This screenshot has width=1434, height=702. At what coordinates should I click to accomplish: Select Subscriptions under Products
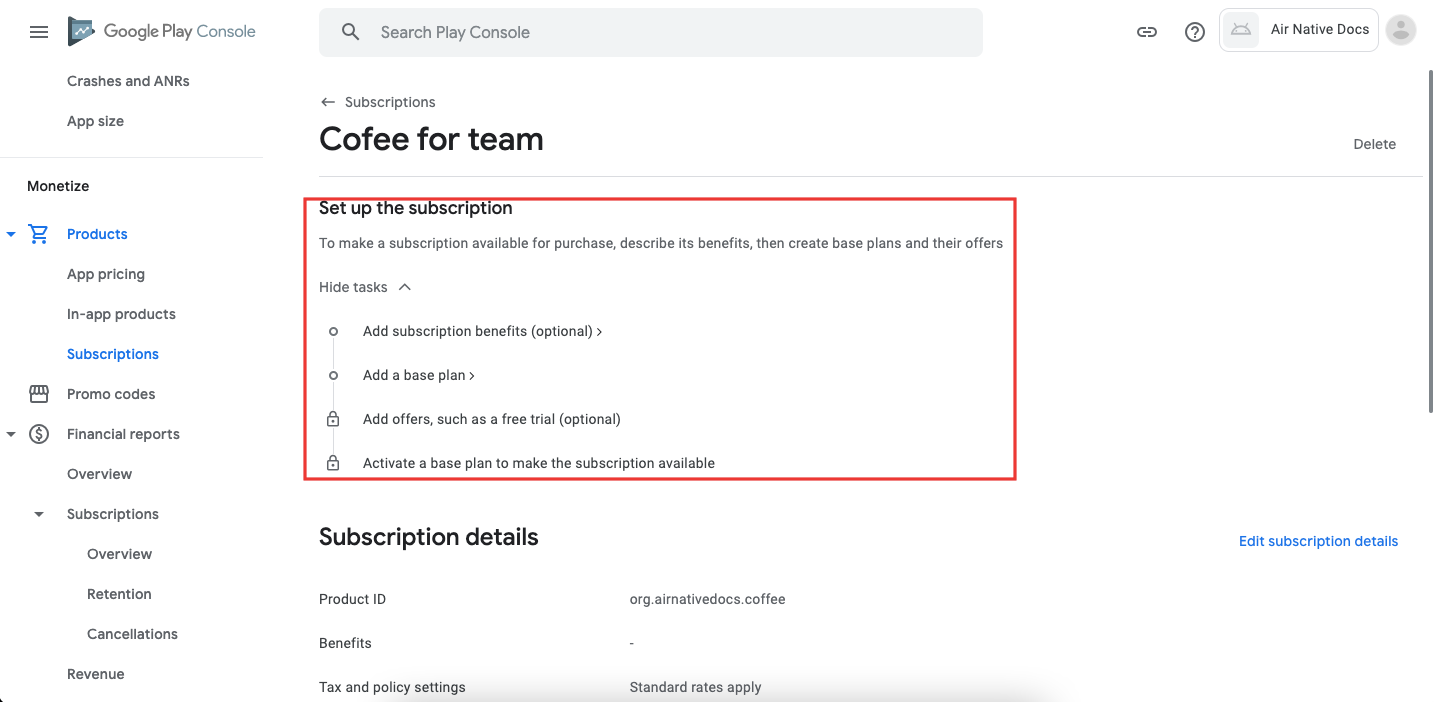coord(113,354)
